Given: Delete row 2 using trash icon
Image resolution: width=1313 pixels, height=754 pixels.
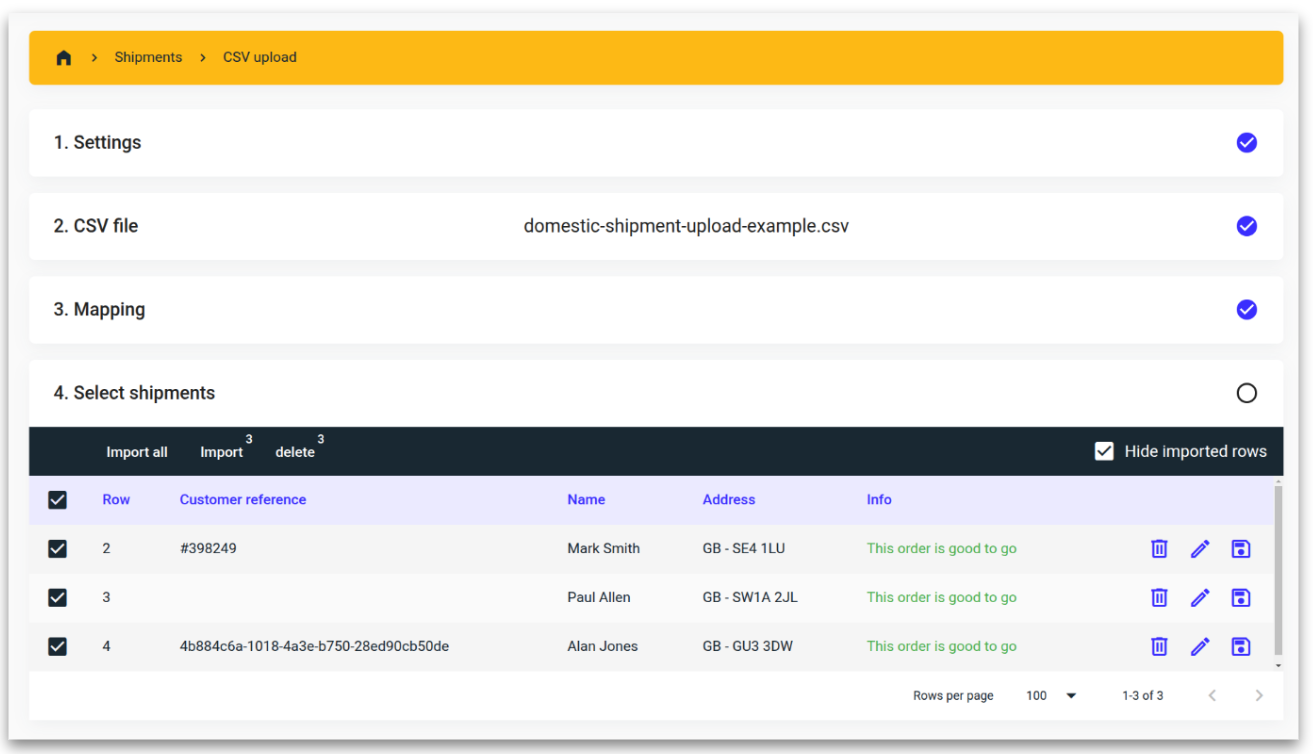Looking at the screenshot, I should click(x=1159, y=548).
